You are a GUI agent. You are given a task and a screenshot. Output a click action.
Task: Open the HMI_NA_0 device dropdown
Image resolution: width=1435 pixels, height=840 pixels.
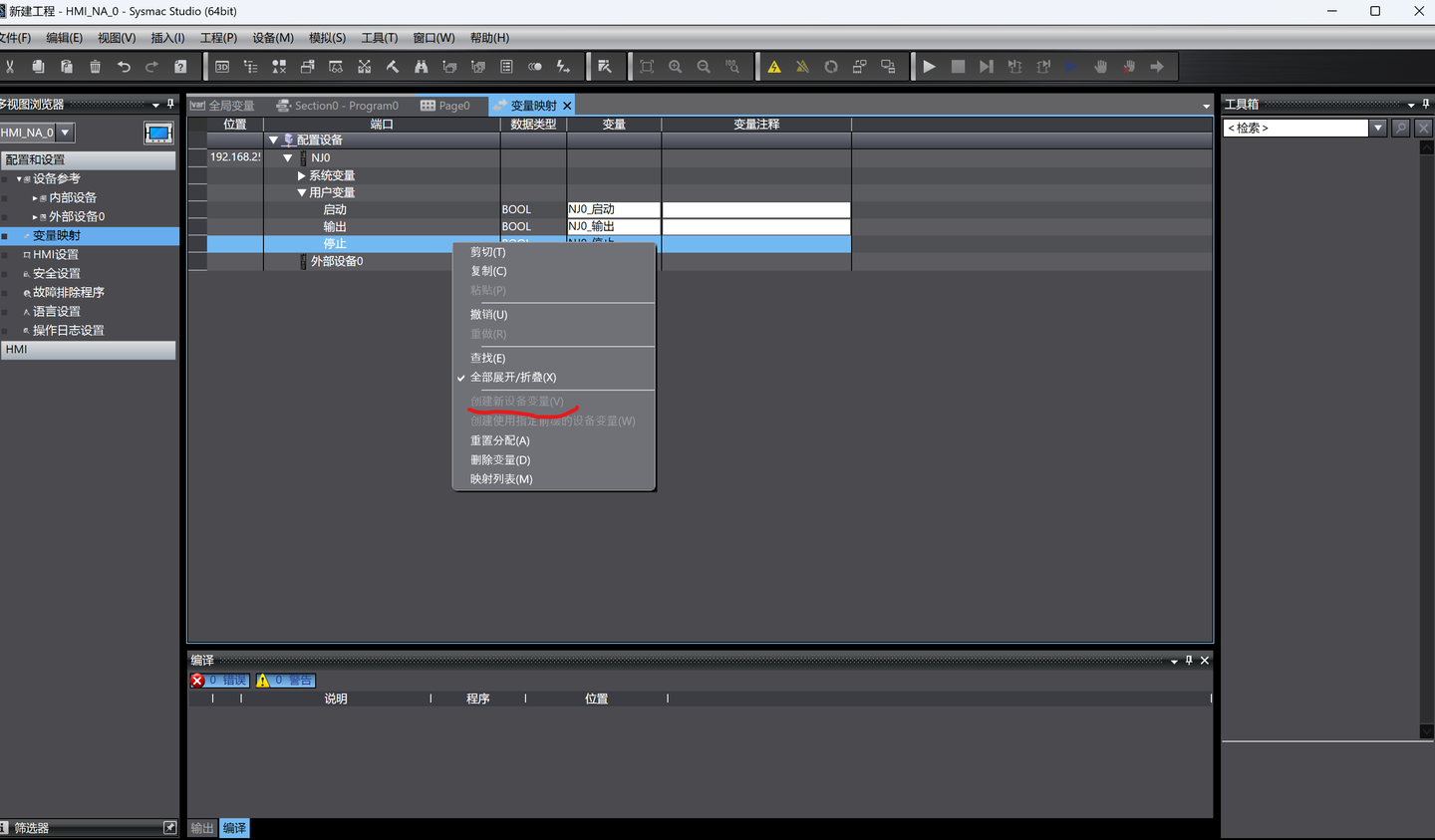66,133
